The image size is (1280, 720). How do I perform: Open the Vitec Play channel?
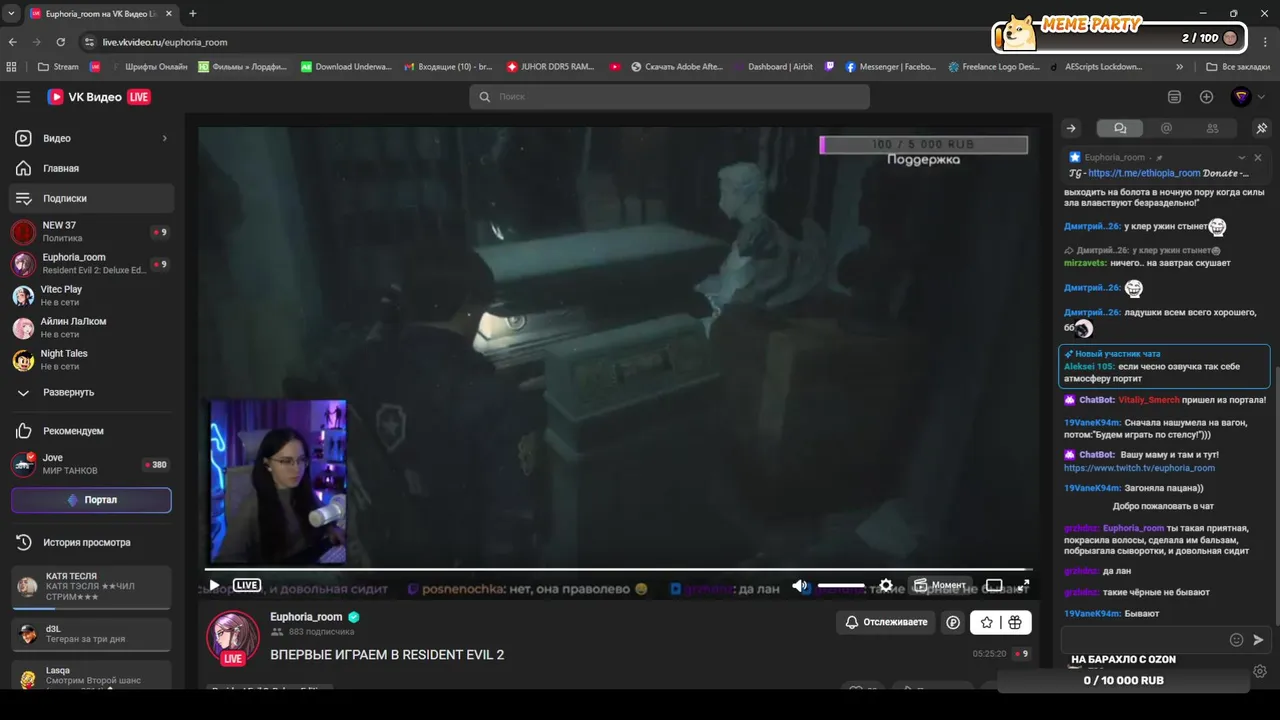[91, 296]
